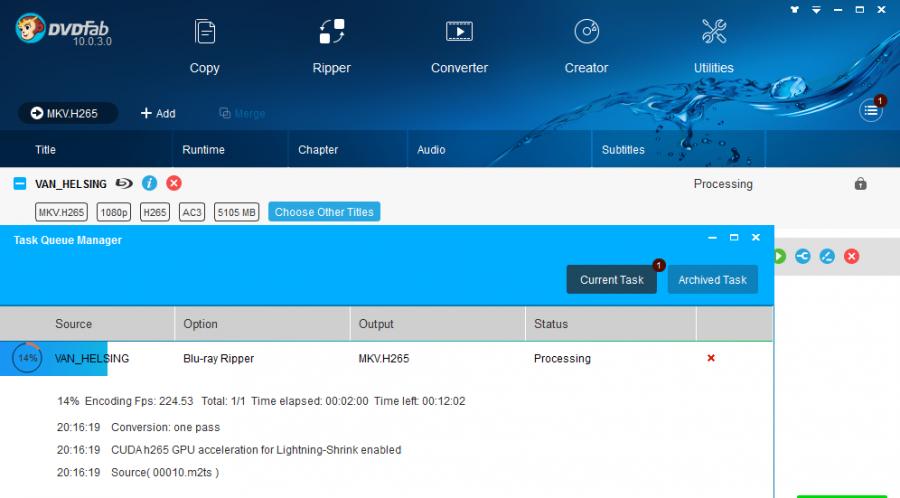Click the Encoding Fps progress summary line
Image resolution: width=900 pixels, height=498 pixels.
click(261, 401)
